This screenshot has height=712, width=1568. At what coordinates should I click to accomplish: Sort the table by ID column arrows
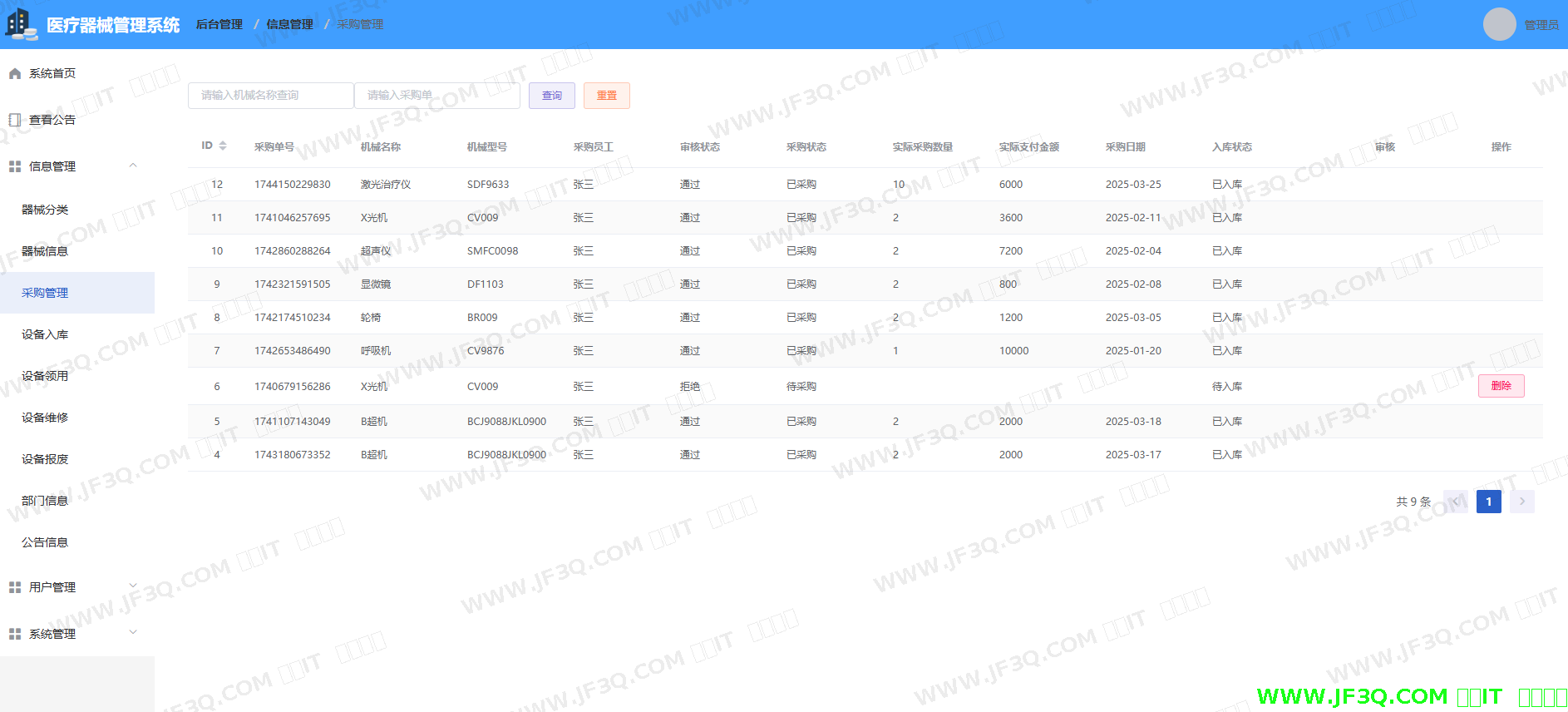[223, 146]
